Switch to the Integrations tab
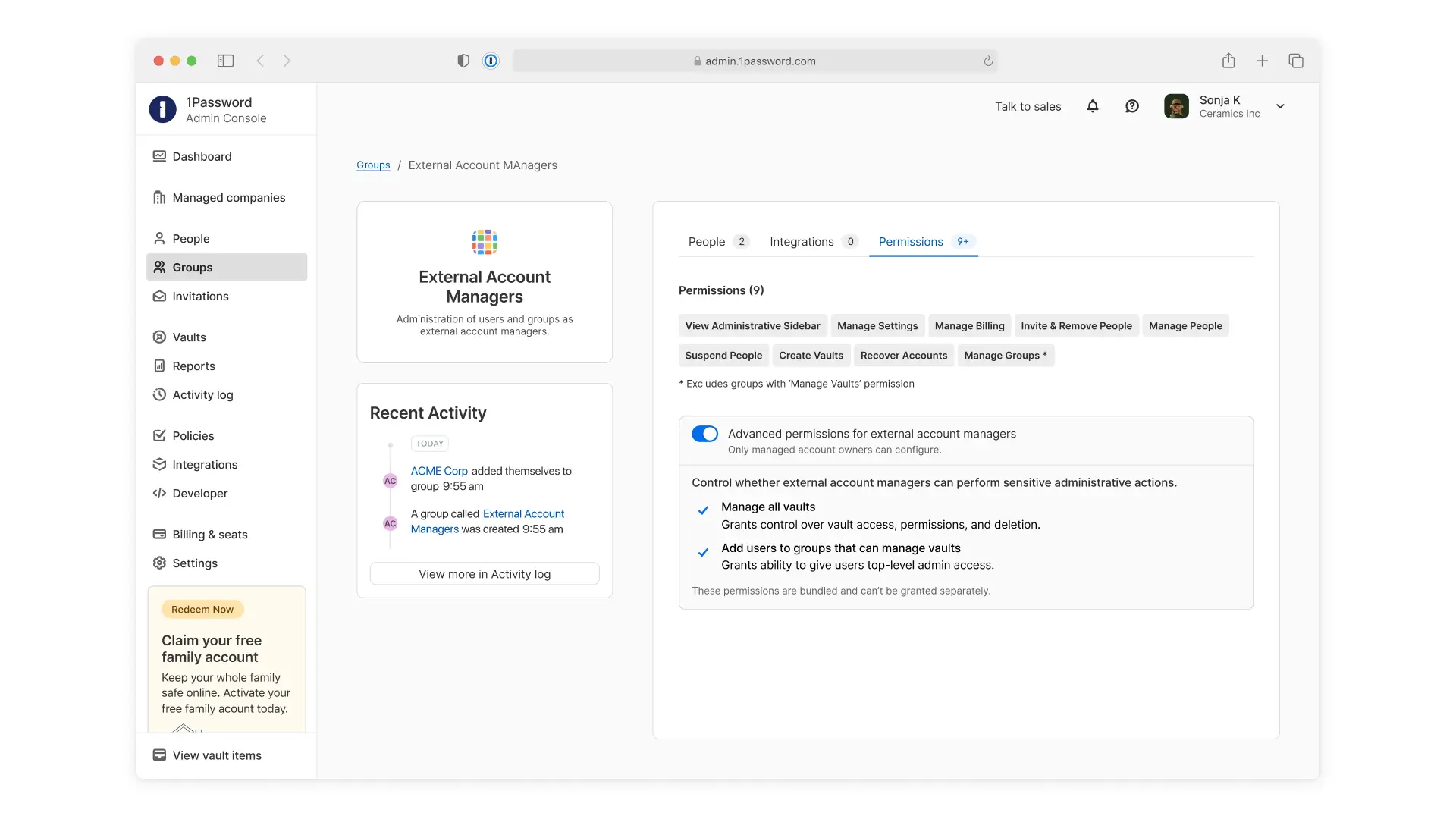 click(814, 241)
